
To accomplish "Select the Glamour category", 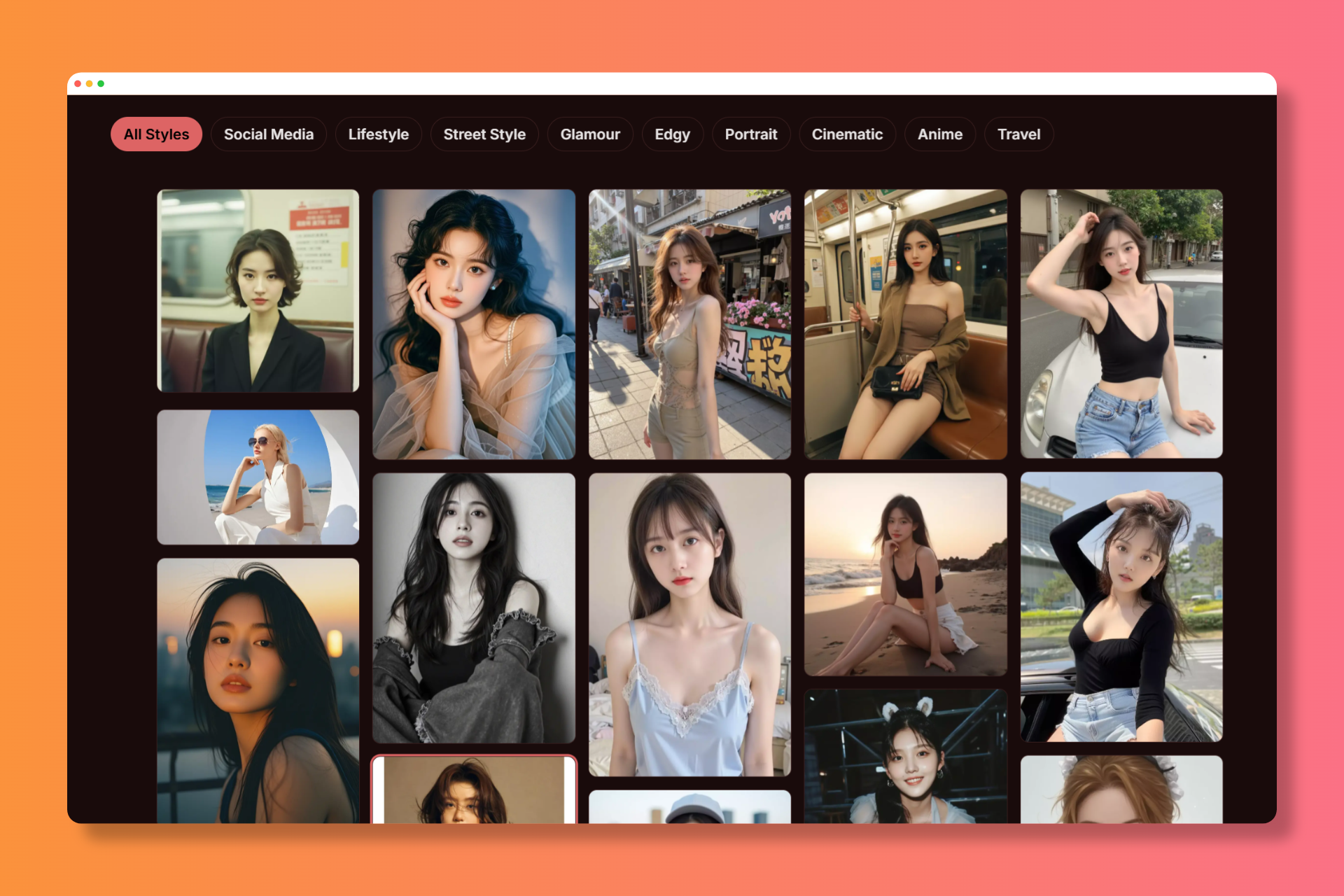I will [589, 134].
